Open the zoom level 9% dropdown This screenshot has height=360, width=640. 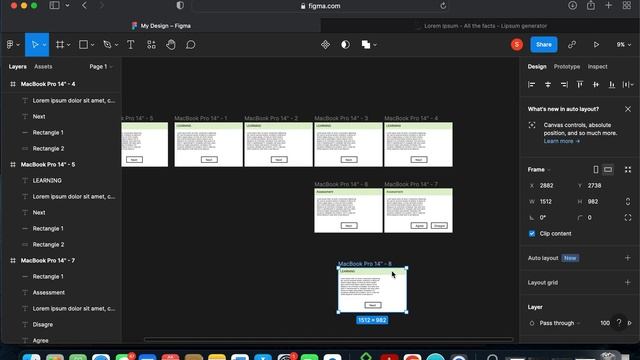623,44
